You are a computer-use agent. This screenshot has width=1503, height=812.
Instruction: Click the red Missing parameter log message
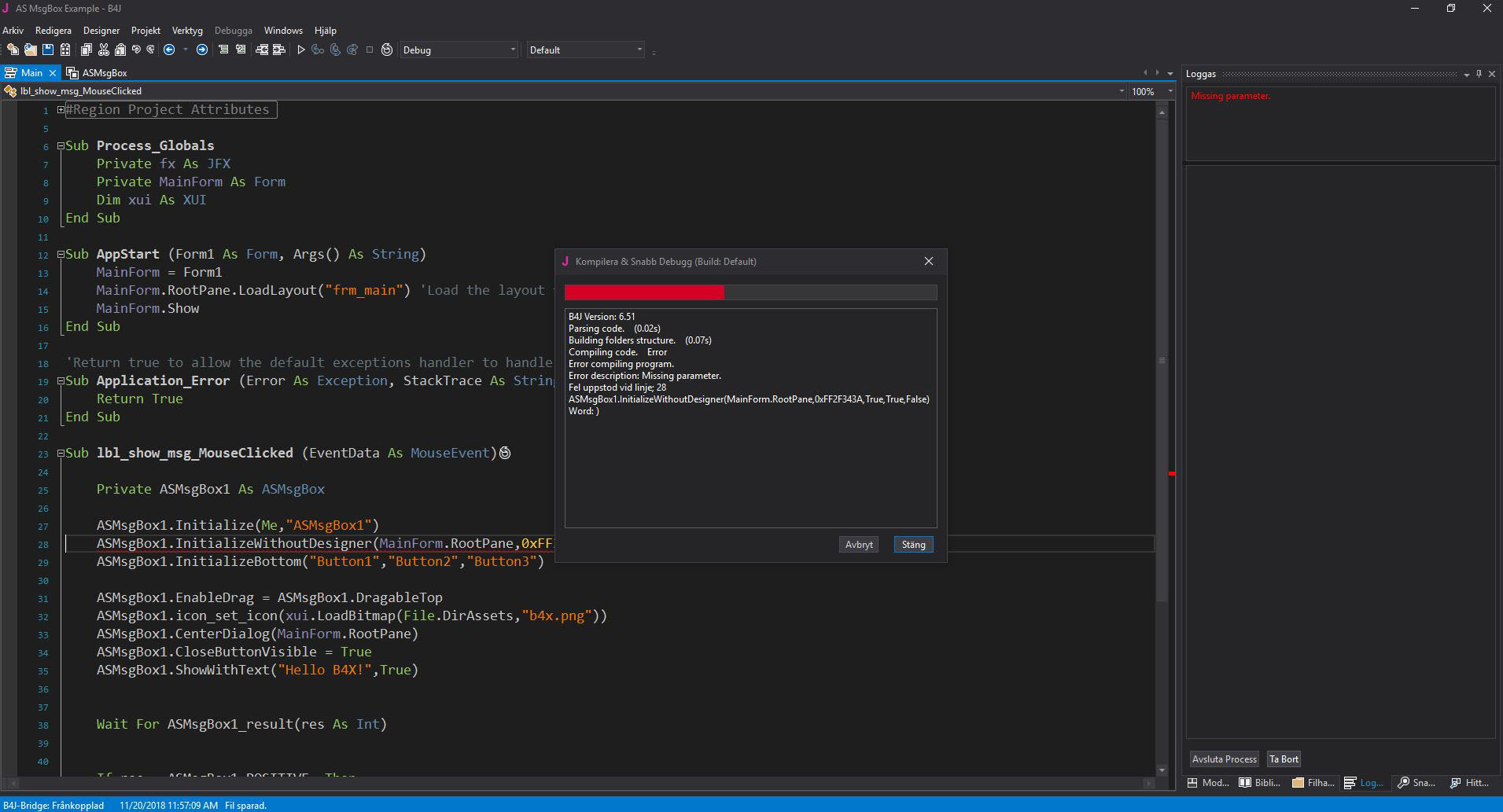pyautogui.click(x=1230, y=96)
